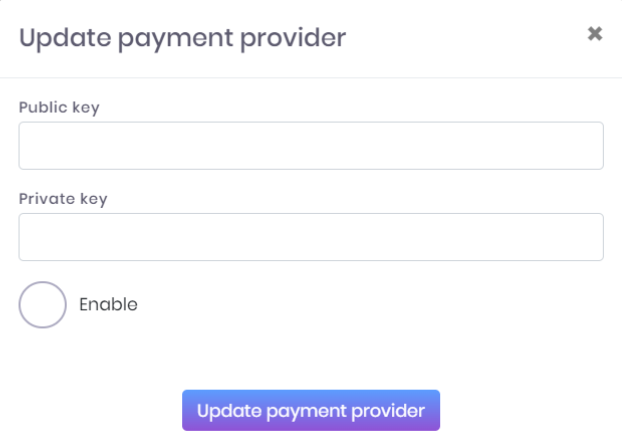Viewport: 622px width, 448px height.
Task: Click the Private key label
Action: (x=63, y=199)
